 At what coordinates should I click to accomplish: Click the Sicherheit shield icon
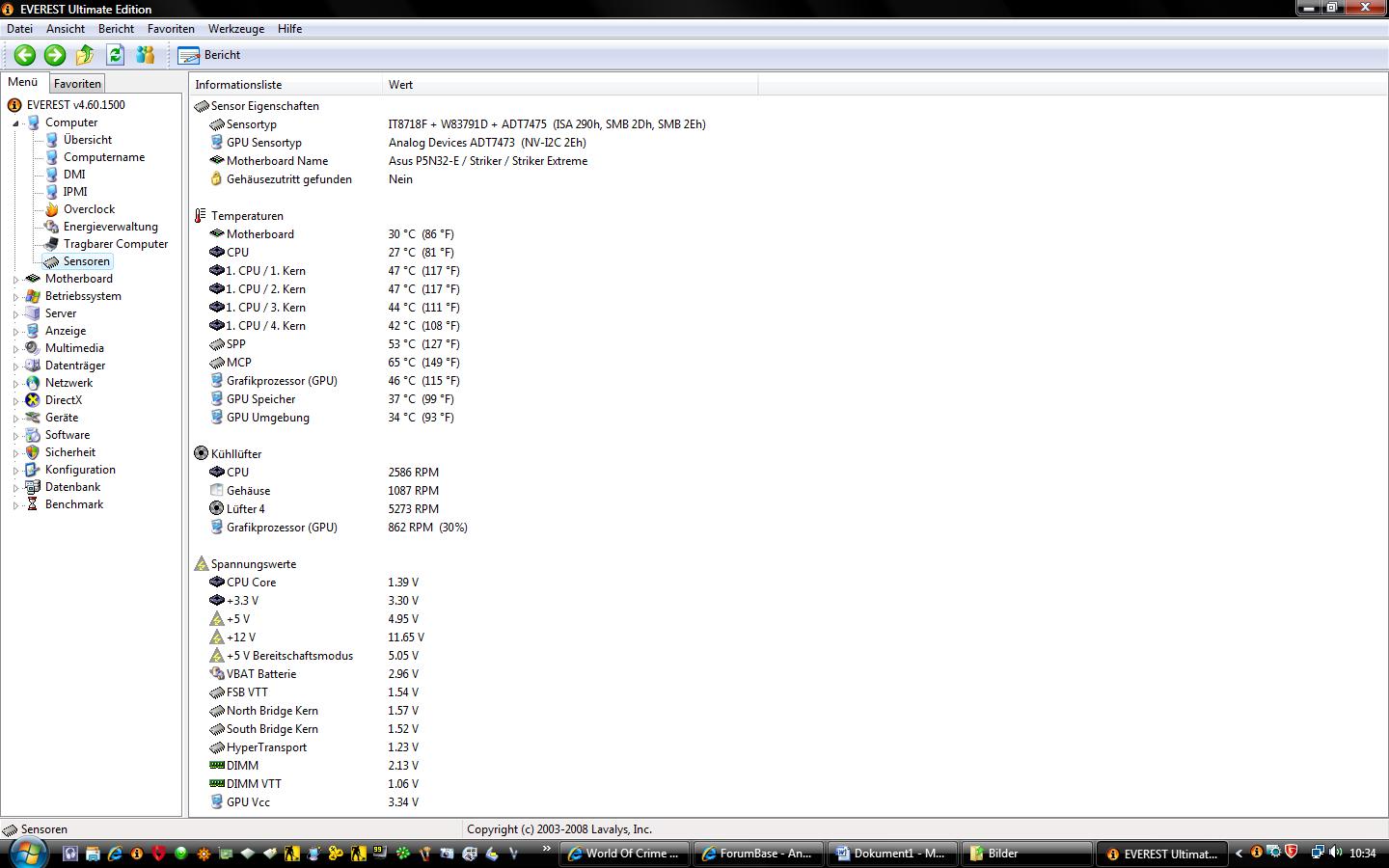[x=33, y=452]
